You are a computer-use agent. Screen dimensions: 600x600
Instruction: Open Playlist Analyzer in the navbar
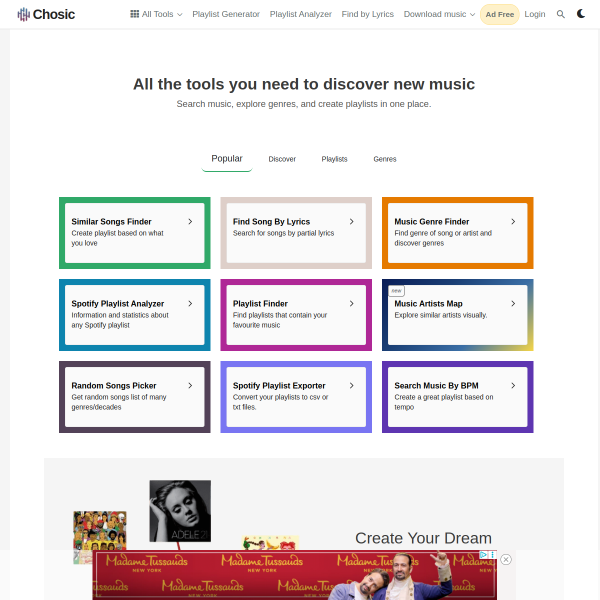pos(300,14)
